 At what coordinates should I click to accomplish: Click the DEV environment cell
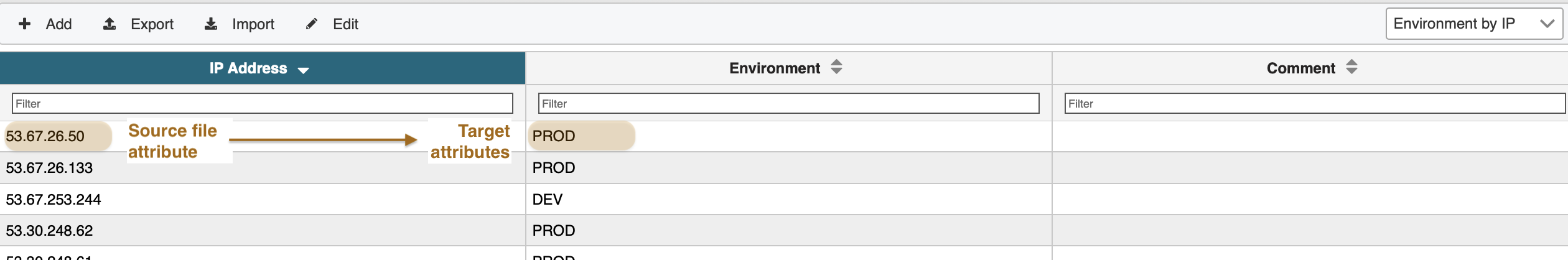(548, 200)
